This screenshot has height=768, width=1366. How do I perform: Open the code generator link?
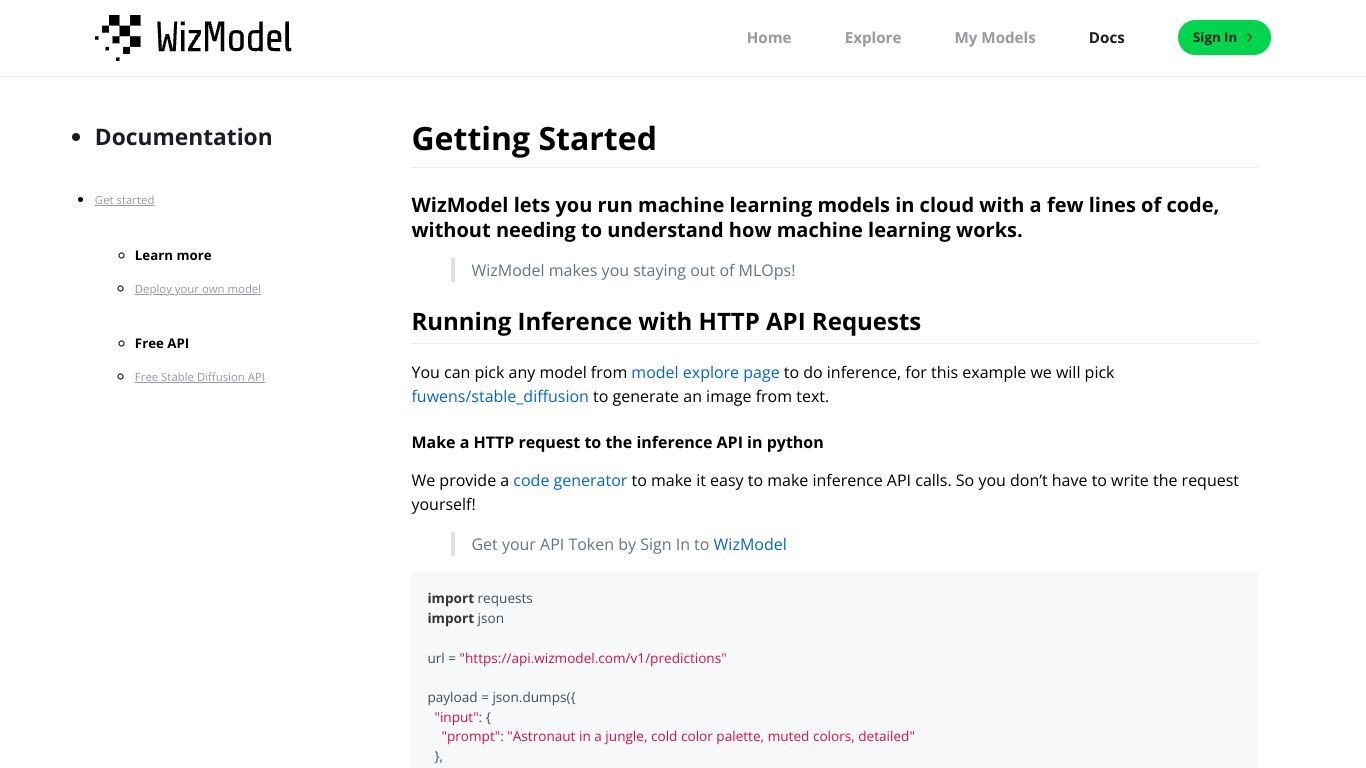point(570,480)
